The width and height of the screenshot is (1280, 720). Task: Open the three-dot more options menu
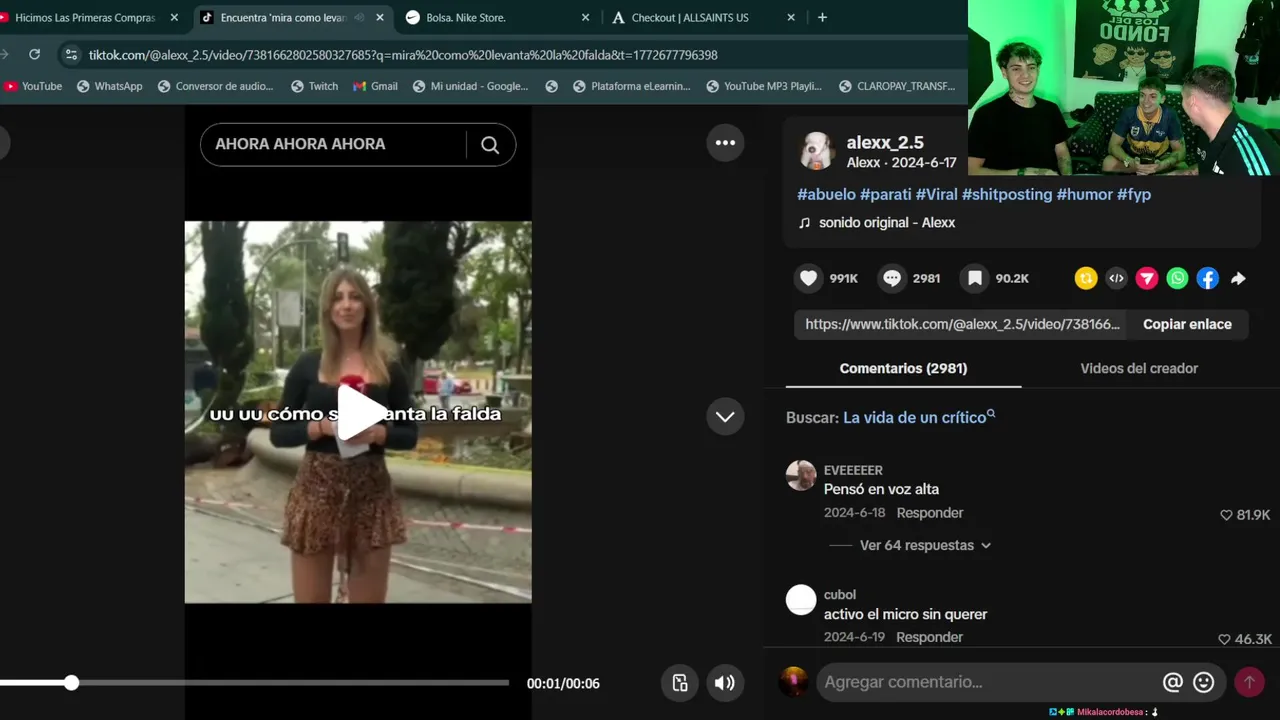[x=725, y=143]
